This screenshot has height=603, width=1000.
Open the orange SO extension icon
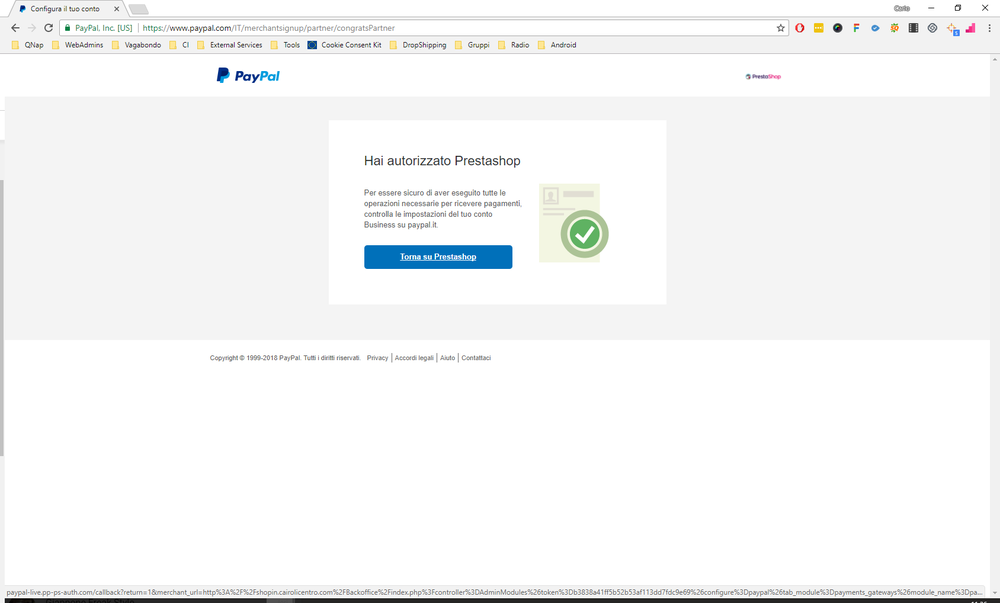pyautogui.click(x=895, y=28)
